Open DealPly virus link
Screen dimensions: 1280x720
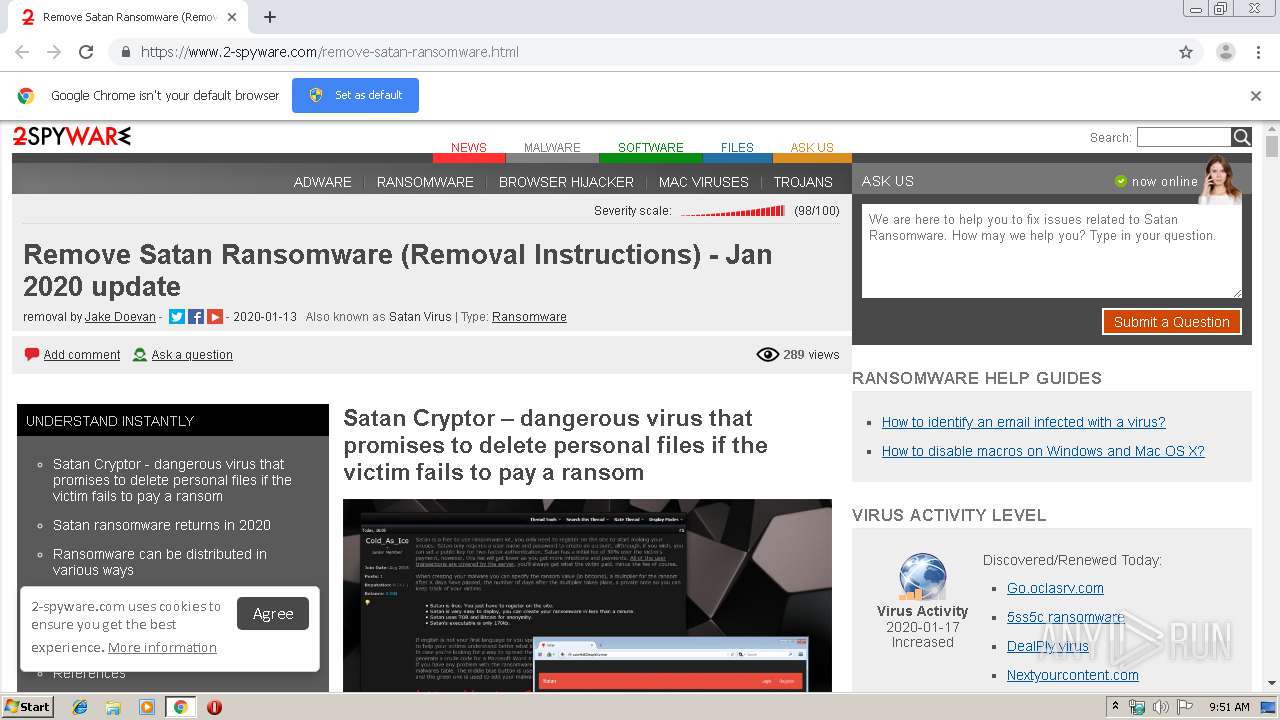1048,646
